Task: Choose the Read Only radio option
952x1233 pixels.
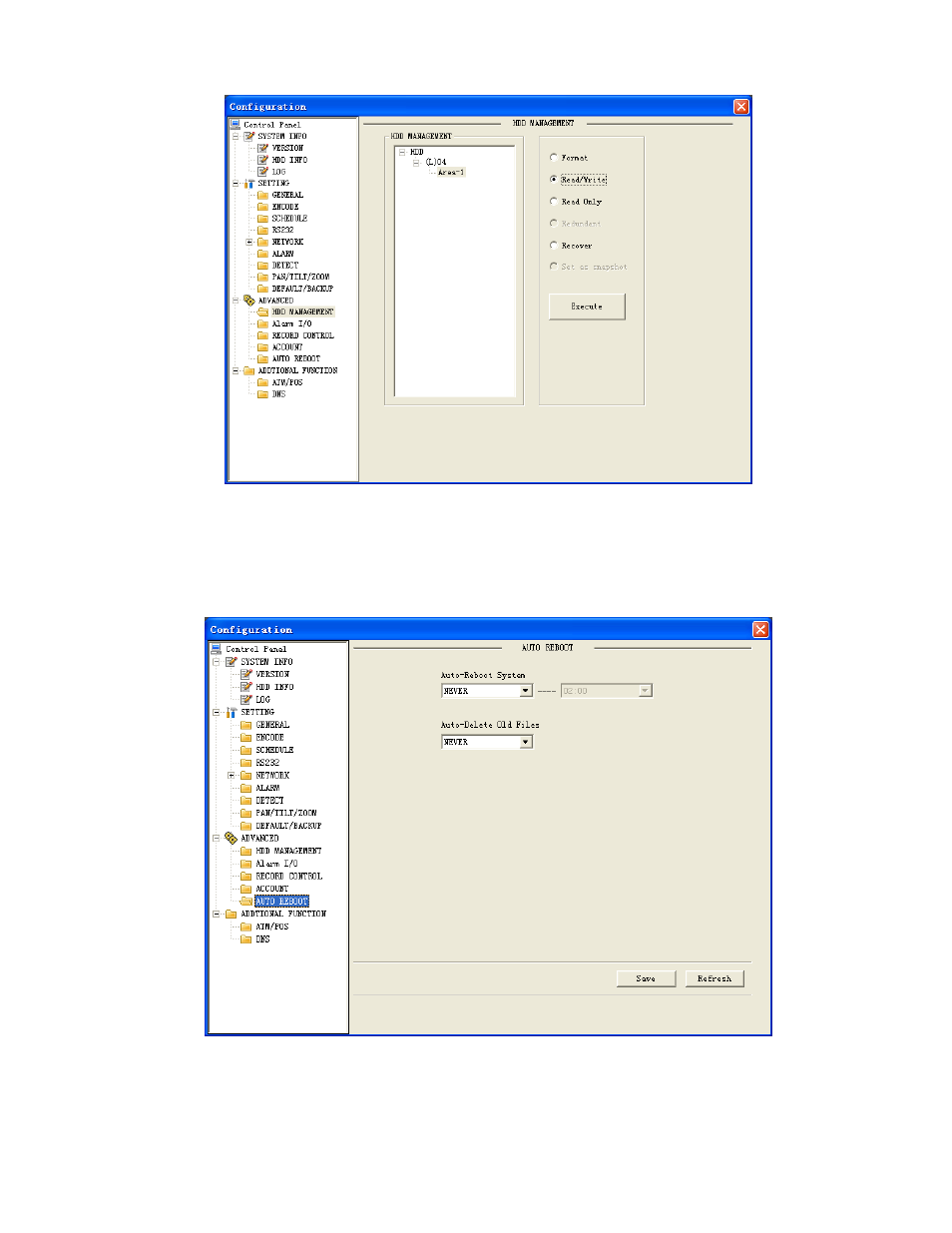Action: [x=554, y=202]
